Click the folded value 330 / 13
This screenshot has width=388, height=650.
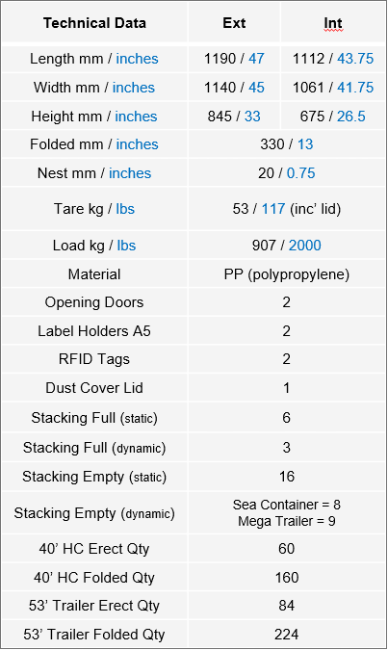click(286, 144)
